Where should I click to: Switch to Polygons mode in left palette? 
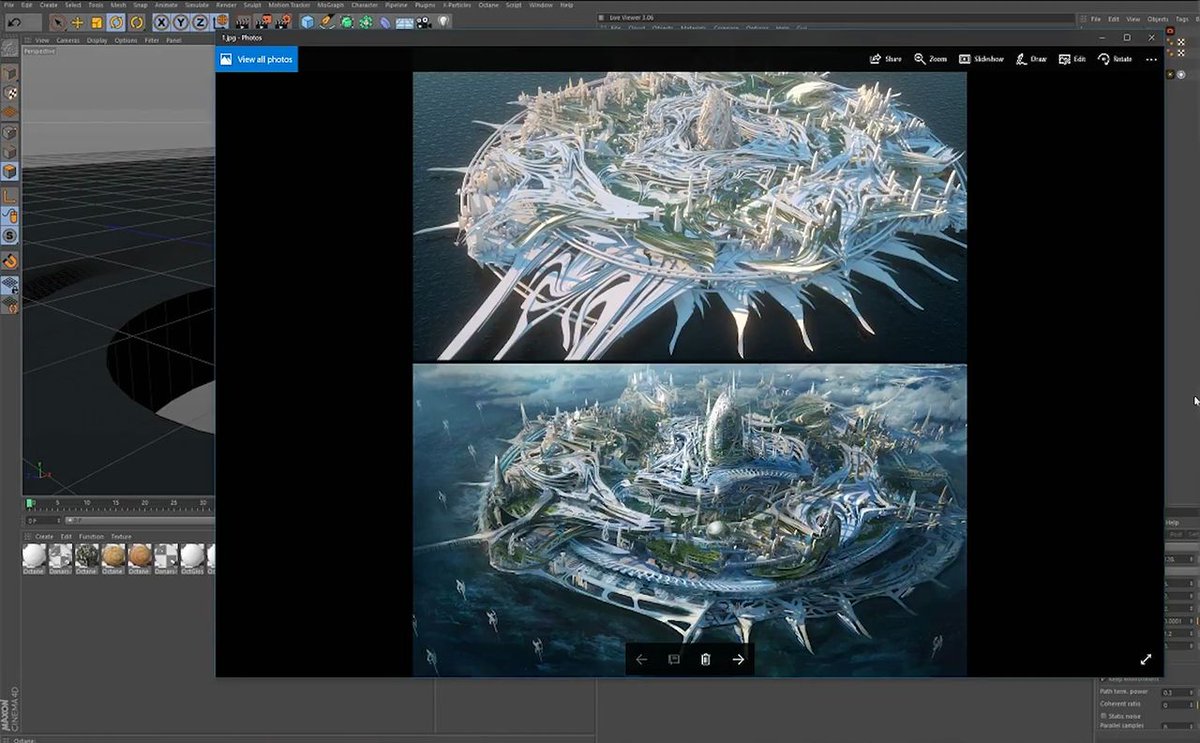10,171
